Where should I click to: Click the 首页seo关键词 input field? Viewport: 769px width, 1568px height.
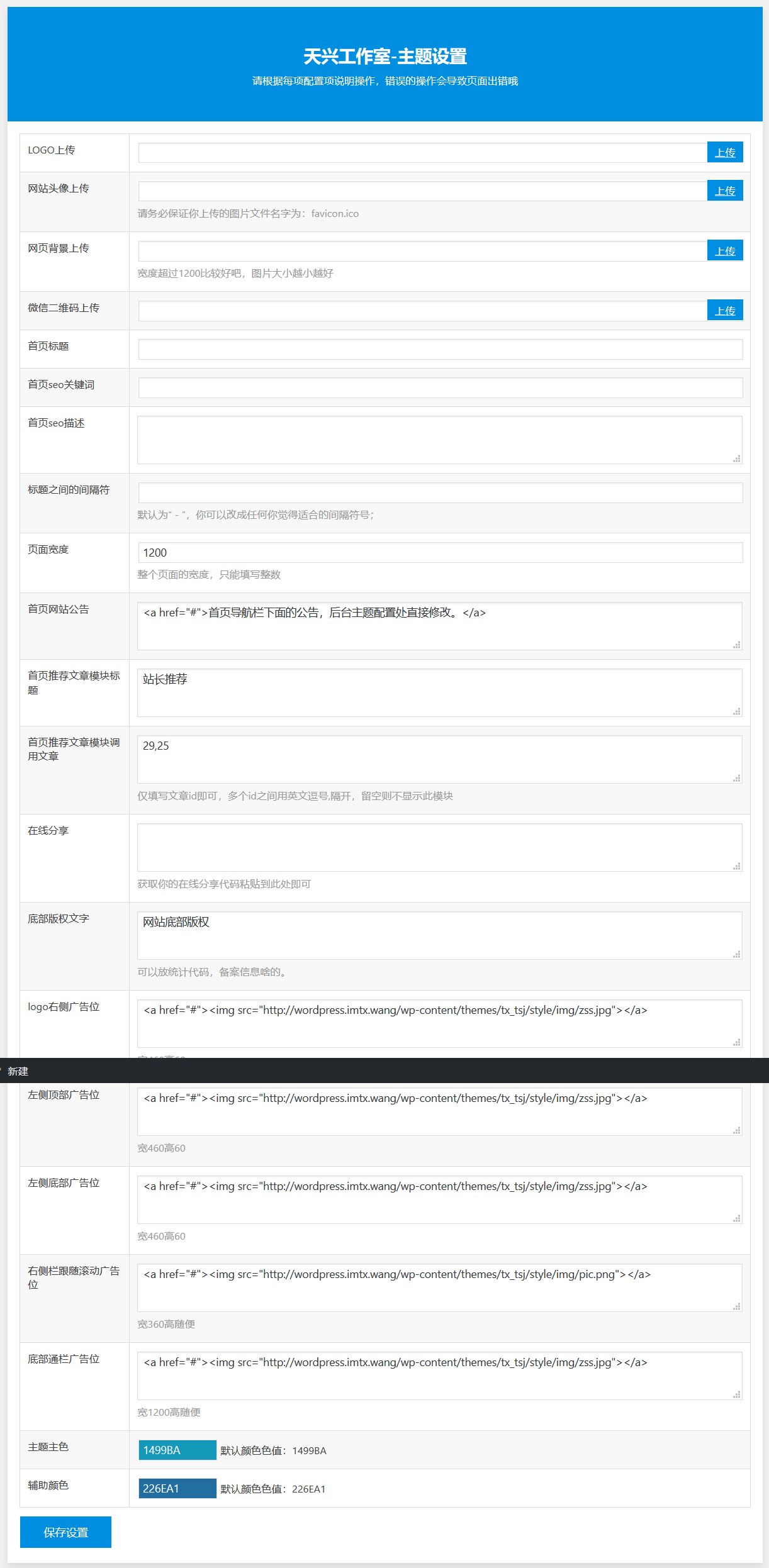(x=441, y=387)
